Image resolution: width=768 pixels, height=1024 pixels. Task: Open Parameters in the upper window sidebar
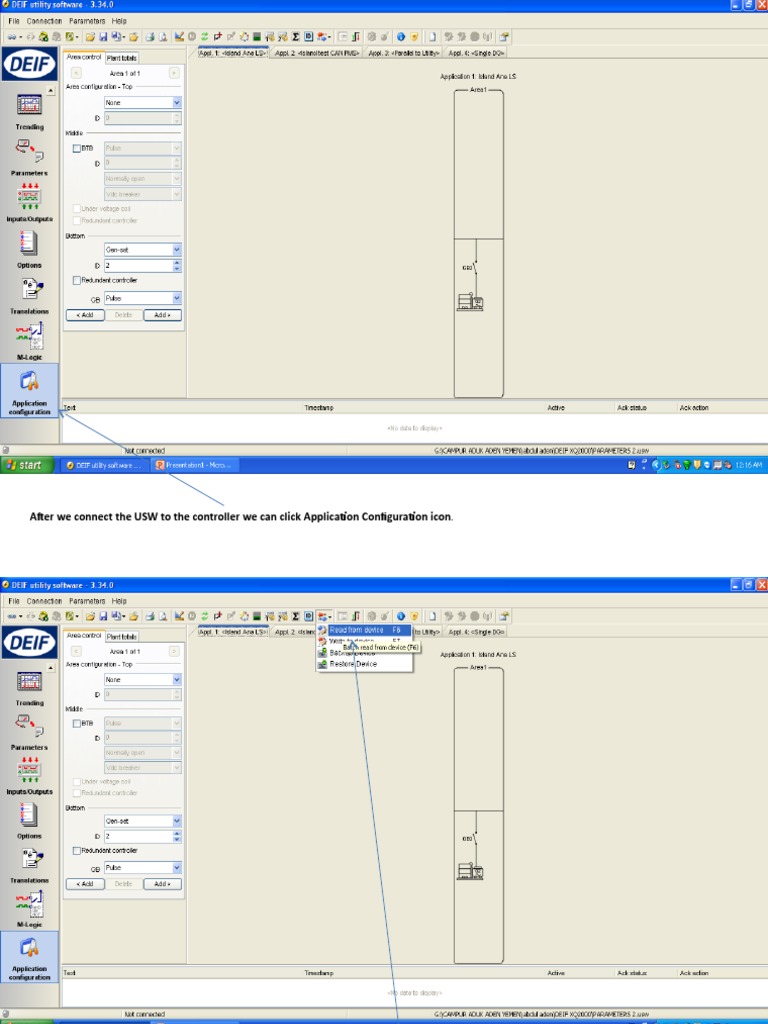[29, 158]
